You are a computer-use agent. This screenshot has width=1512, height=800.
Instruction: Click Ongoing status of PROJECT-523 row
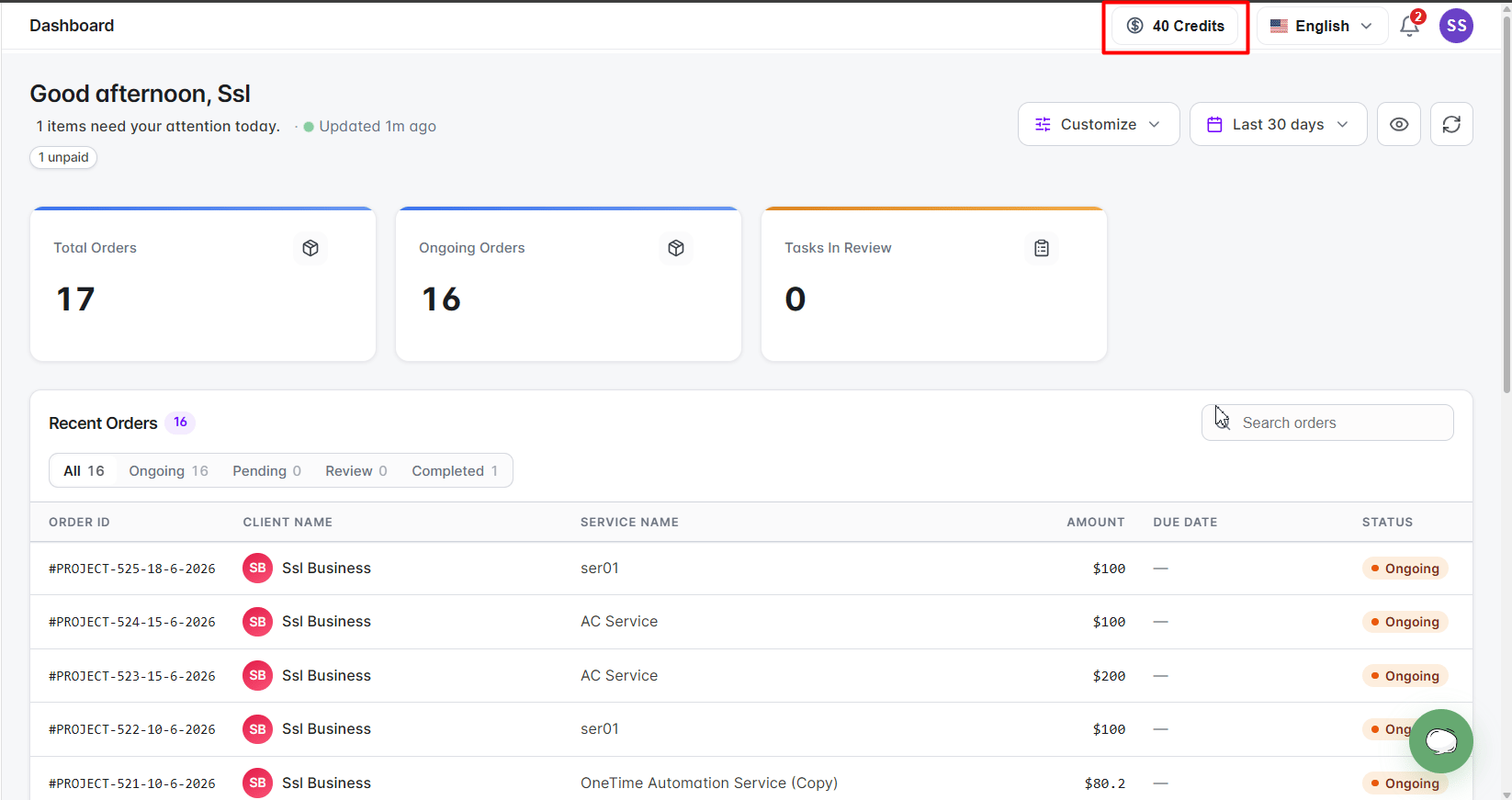[x=1405, y=676]
